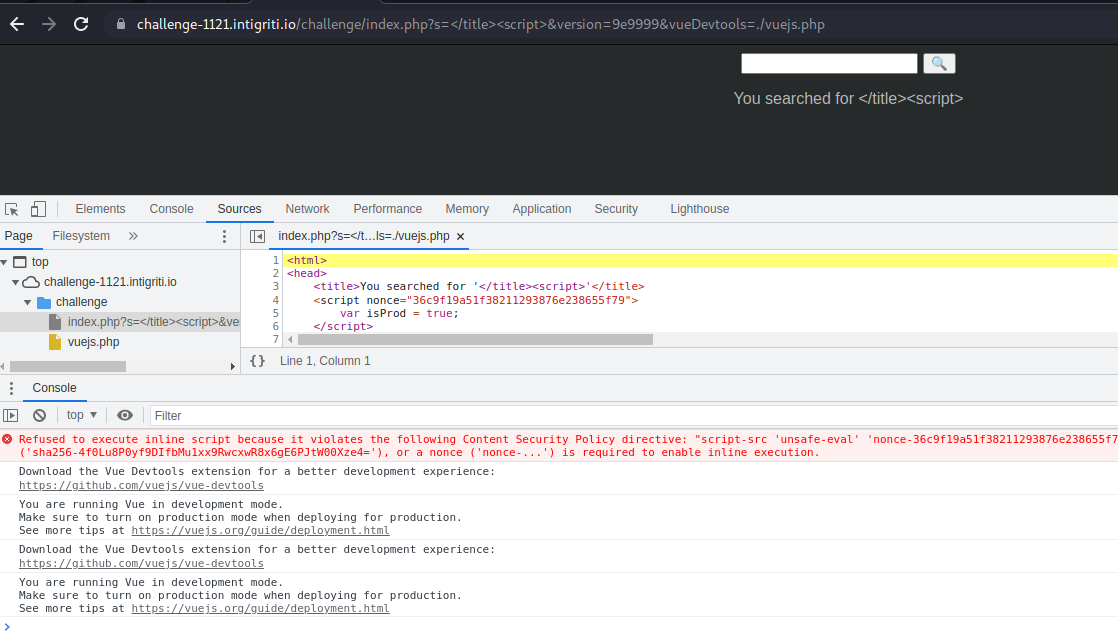Click into the page search box
The image size is (1118, 635).
829,63
